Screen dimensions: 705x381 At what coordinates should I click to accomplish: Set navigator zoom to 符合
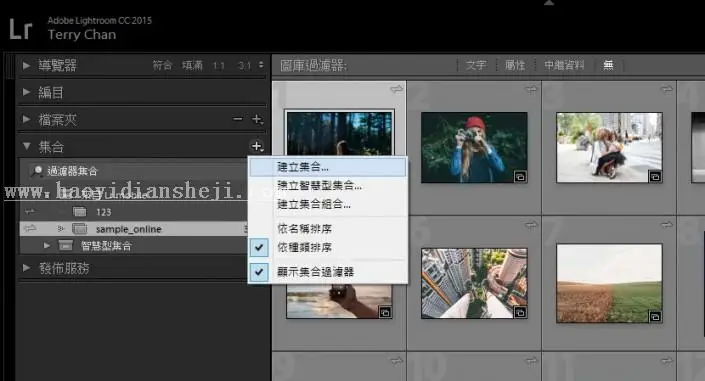coord(162,66)
